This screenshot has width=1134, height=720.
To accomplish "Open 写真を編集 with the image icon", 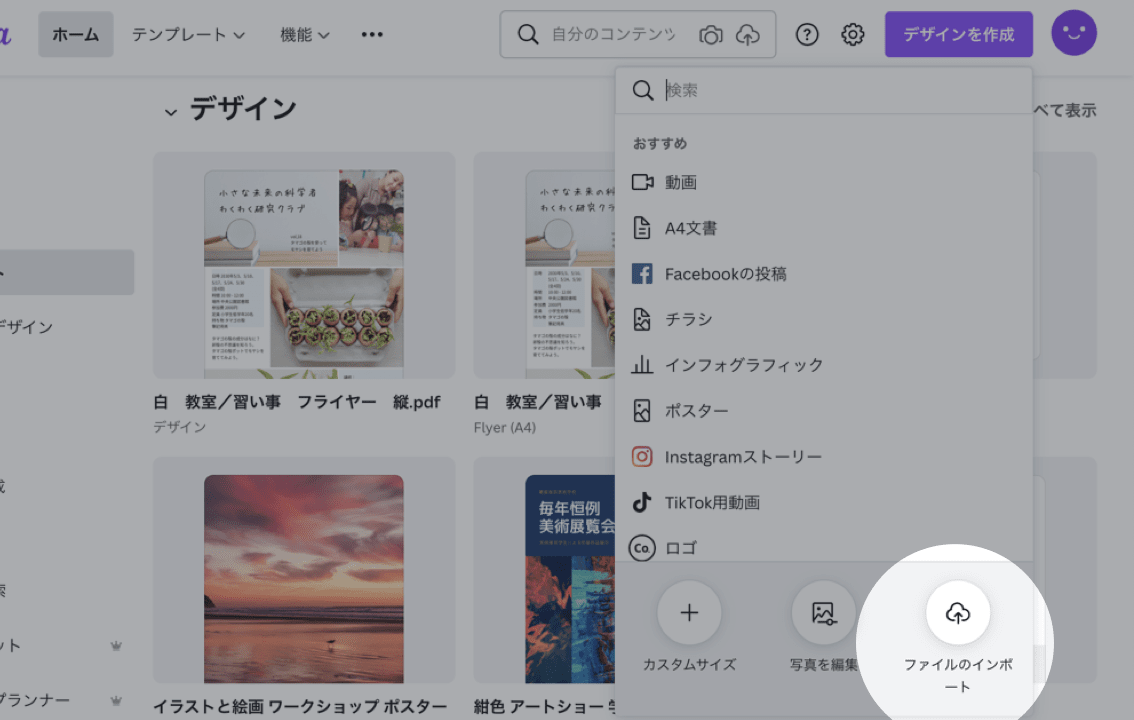I will coord(823,612).
